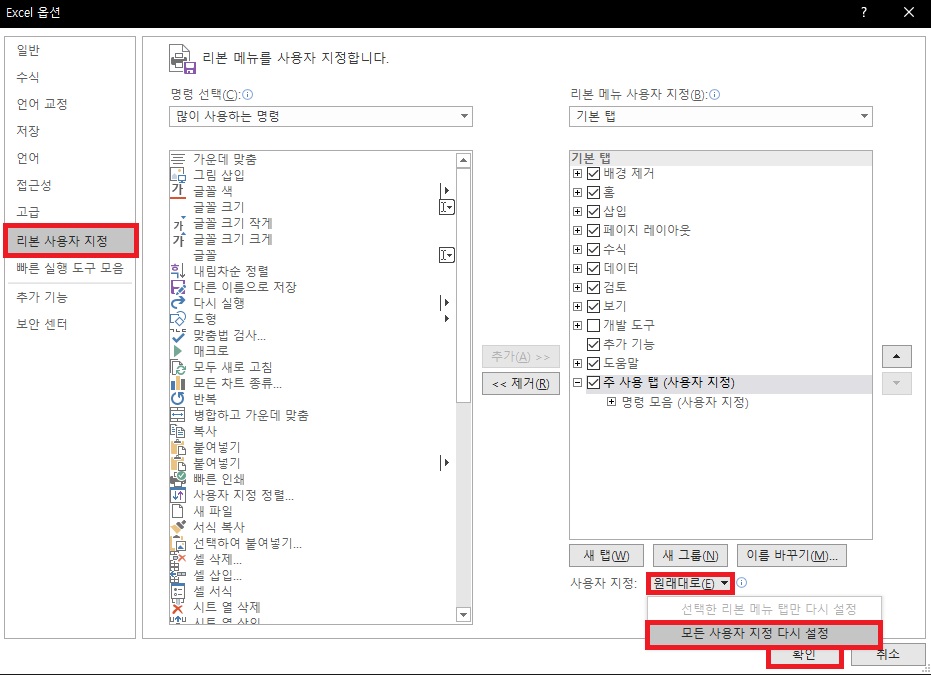Click the 이름 바꾸기 button

click(792, 556)
